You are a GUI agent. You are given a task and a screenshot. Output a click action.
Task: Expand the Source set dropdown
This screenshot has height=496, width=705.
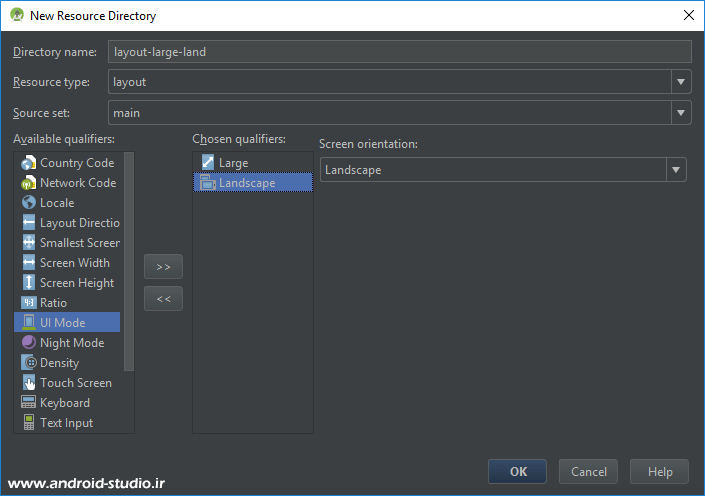coord(680,113)
